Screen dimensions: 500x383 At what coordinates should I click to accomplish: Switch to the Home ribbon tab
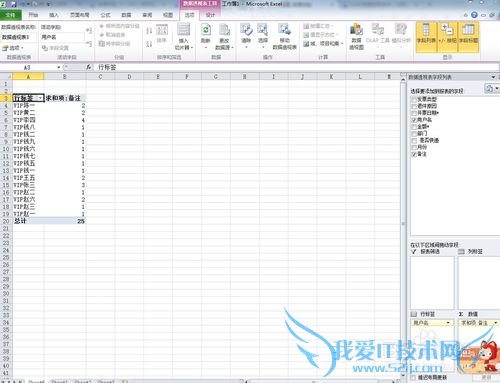tap(33, 15)
